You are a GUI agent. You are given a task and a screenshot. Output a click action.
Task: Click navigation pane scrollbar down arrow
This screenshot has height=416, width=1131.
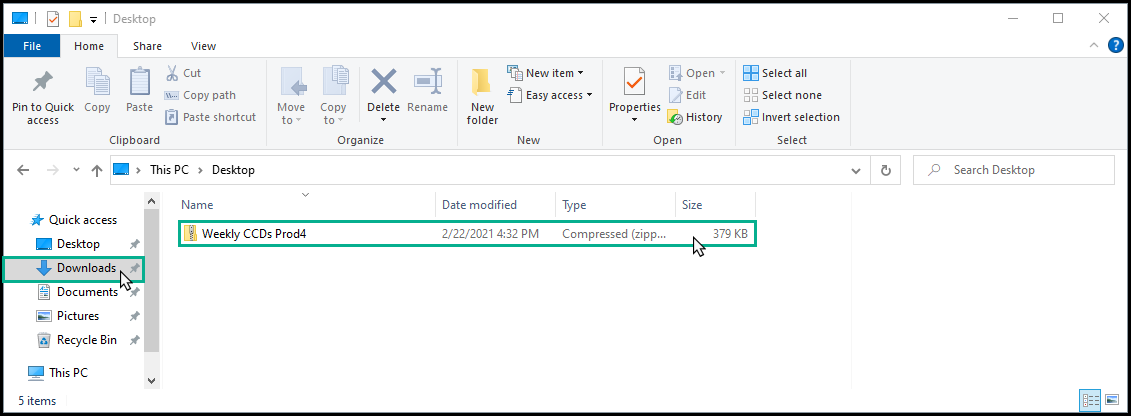[x=151, y=380]
